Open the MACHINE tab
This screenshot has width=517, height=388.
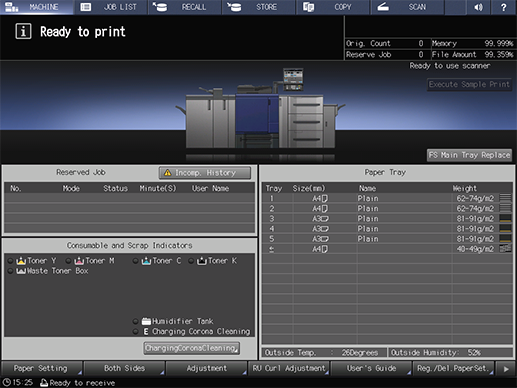[x=37, y=7]
